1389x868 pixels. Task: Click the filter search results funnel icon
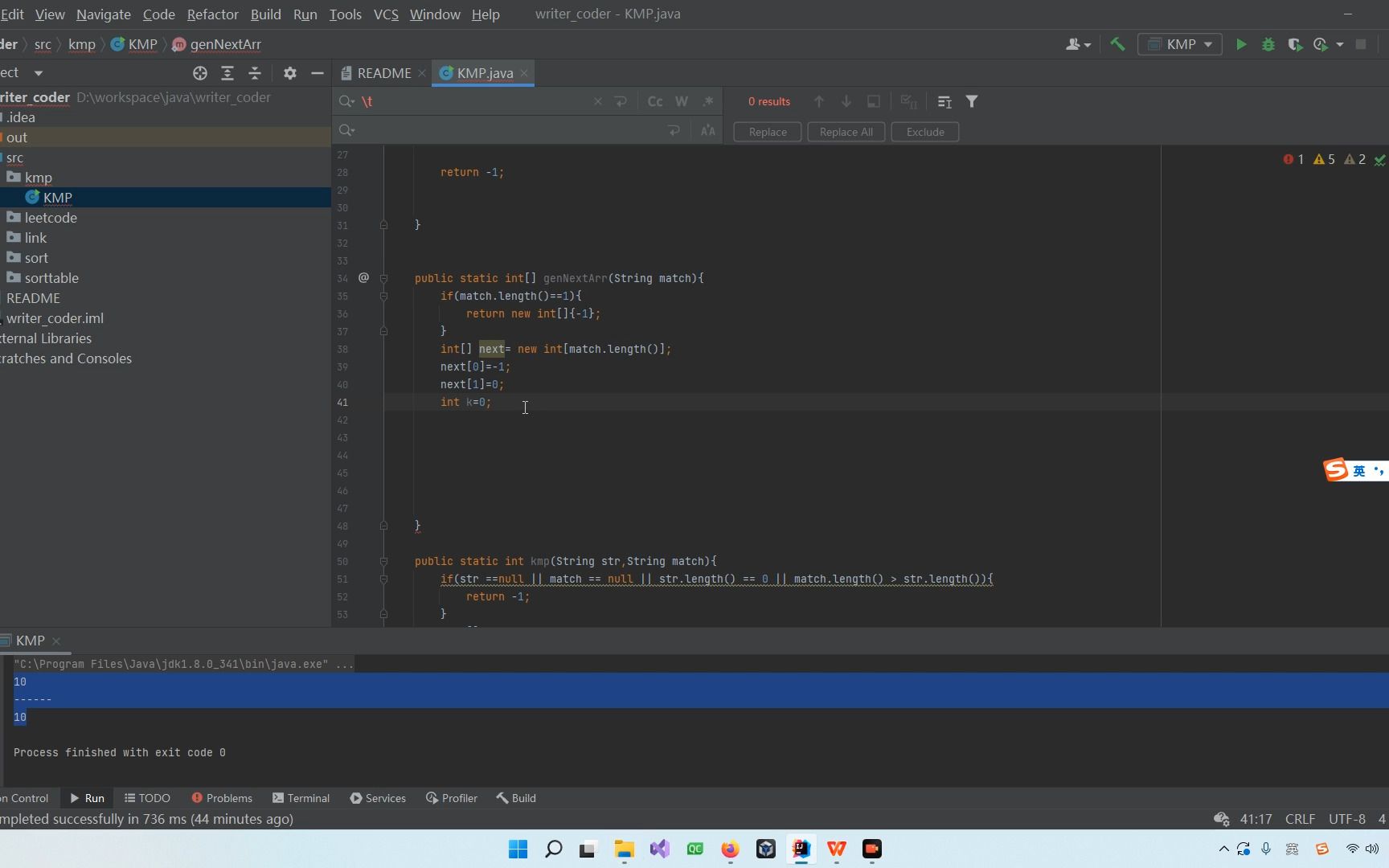click(972, 101)
